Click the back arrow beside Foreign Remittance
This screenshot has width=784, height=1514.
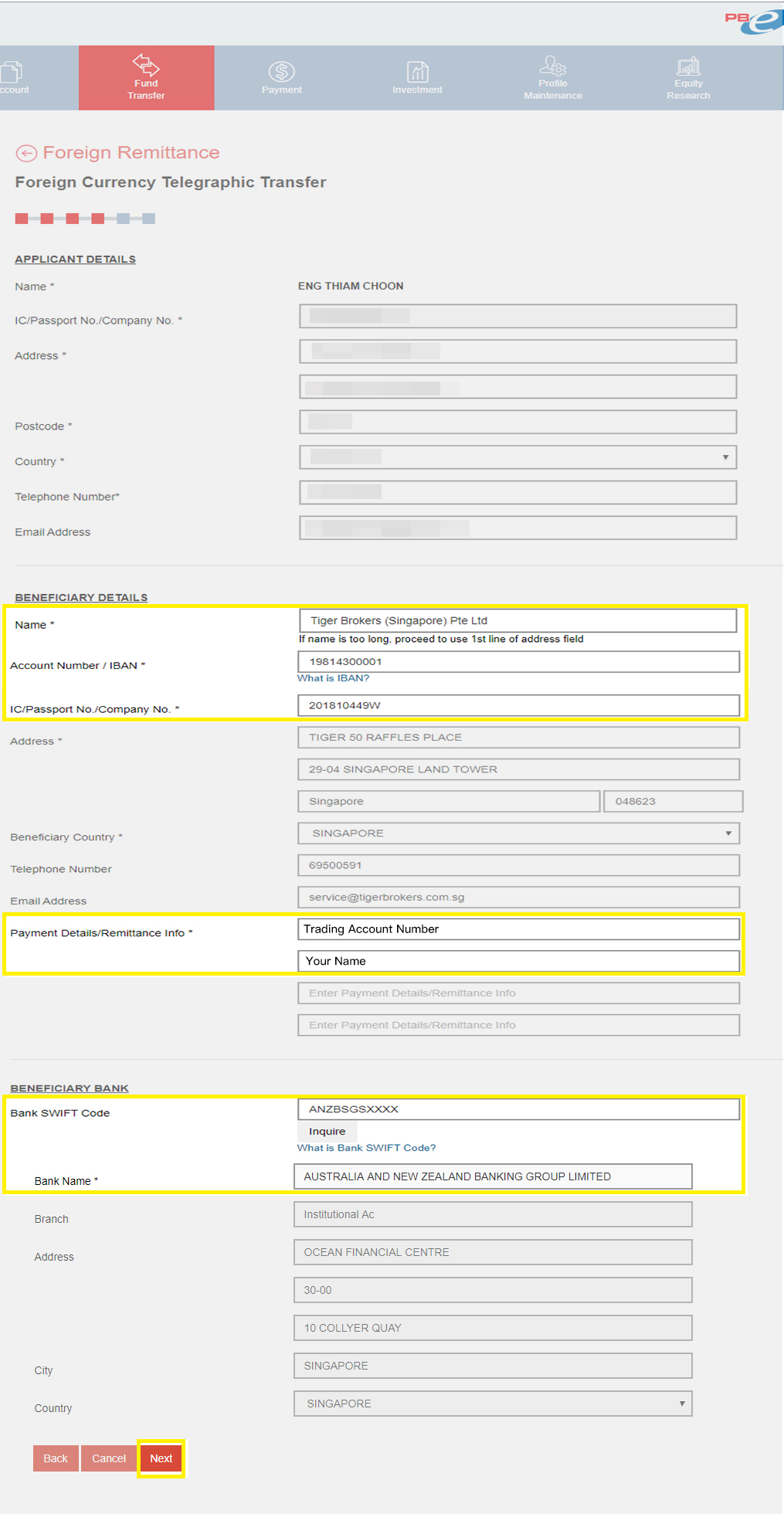click(x=26, y=153)
